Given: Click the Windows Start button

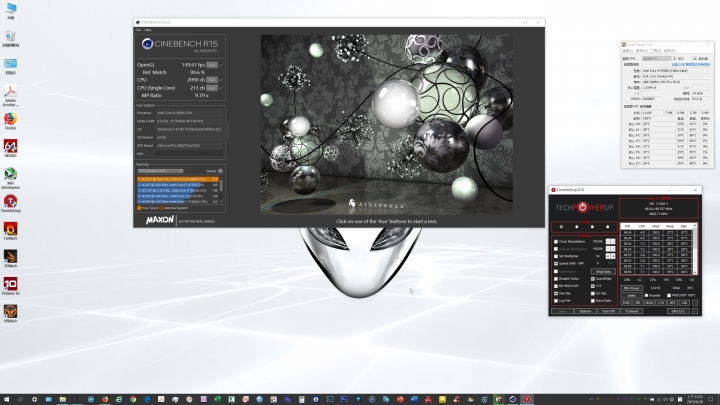Looking at the screenshot, I should pos(6,399).
